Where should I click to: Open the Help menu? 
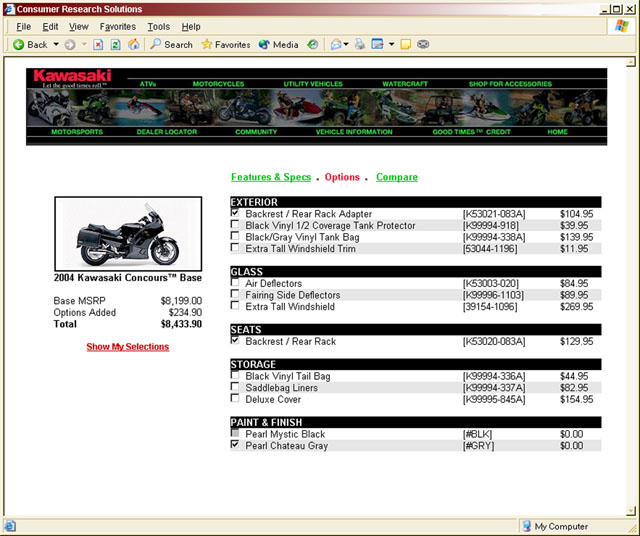pos(191,27)
